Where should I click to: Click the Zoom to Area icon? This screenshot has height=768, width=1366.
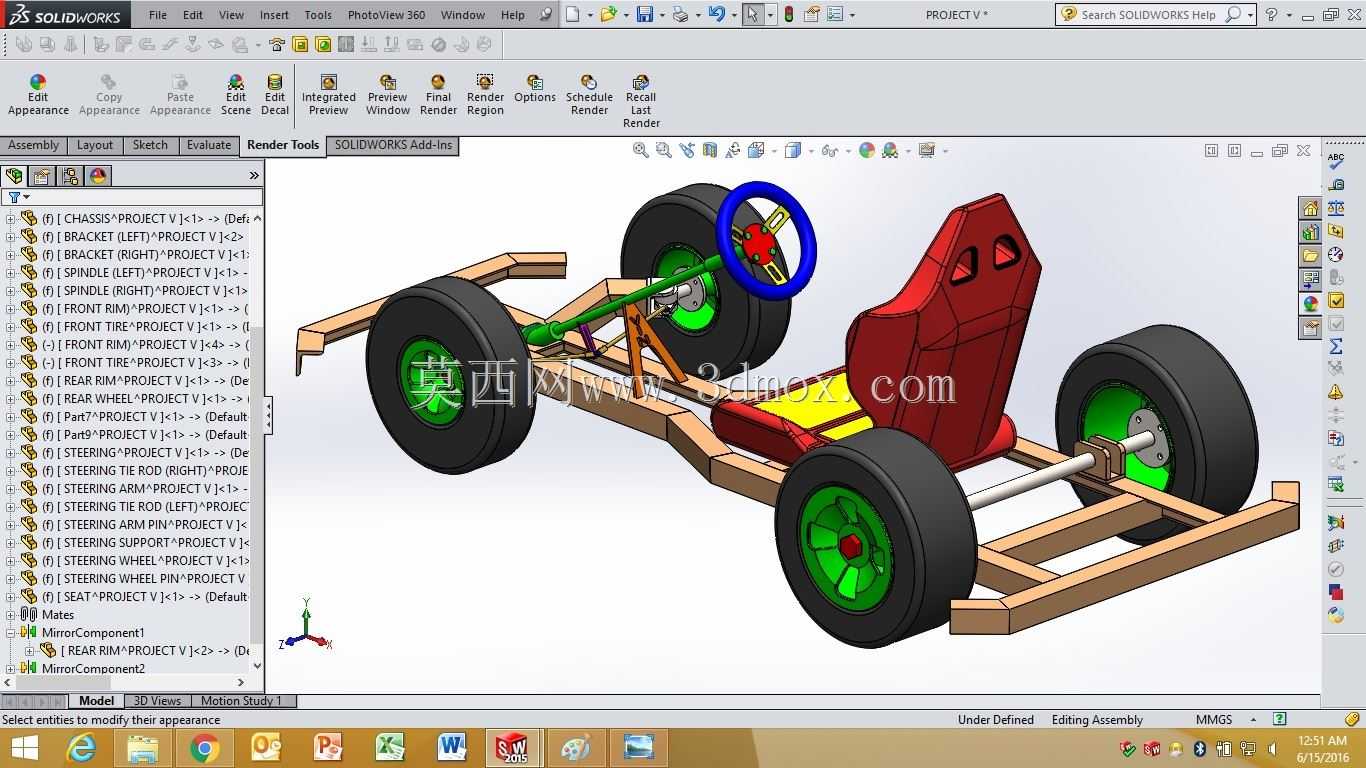(664, 150)
